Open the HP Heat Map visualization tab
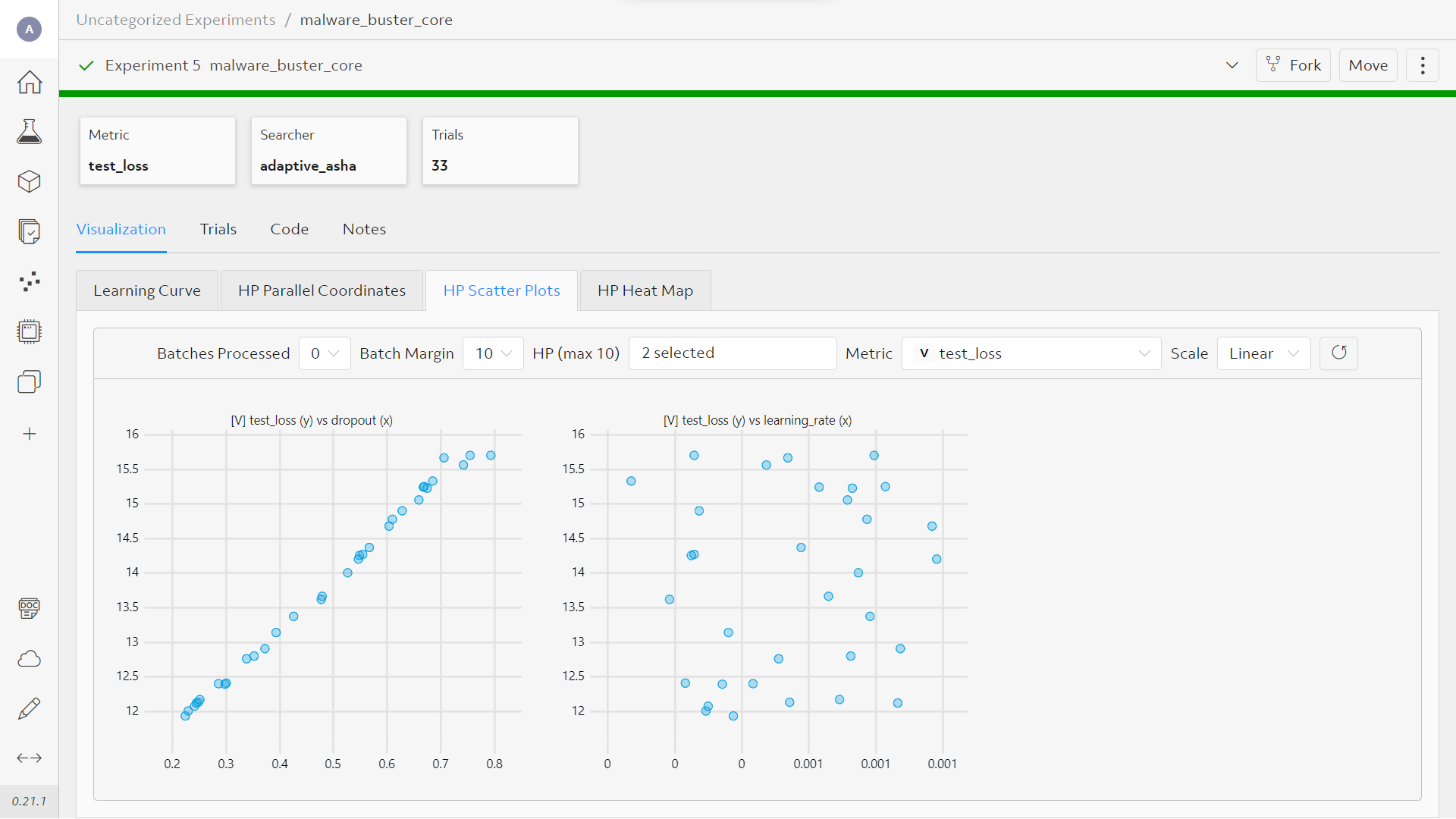 point(645,290)
